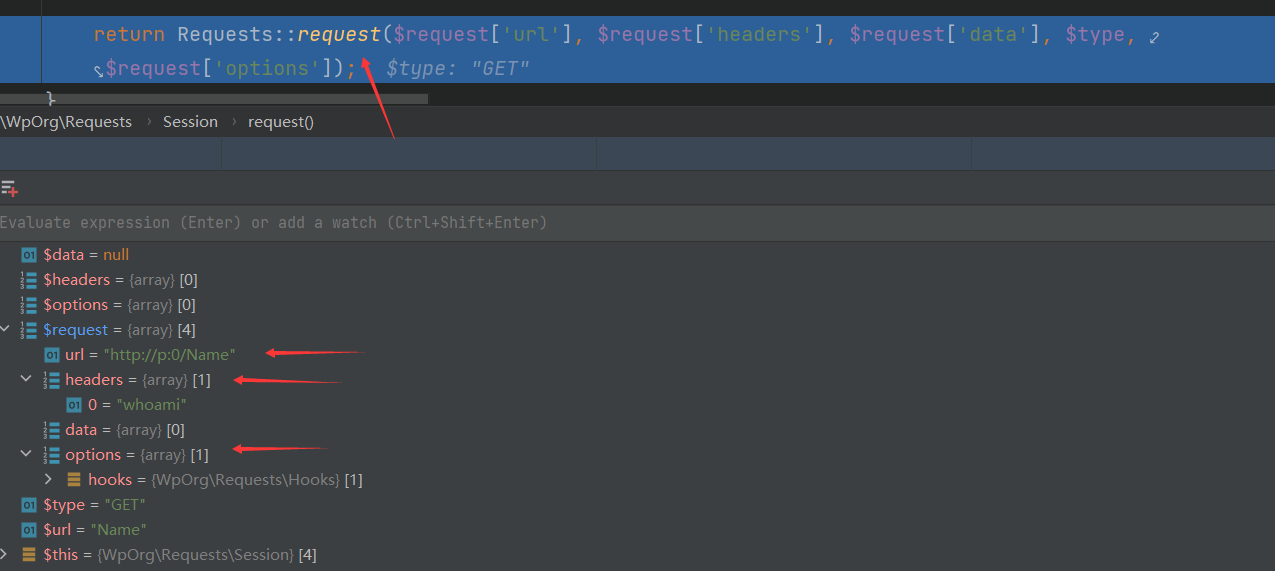Click the request() breadcrumb item
This screenshot has height=571, width=1275.
pos(281,122)
